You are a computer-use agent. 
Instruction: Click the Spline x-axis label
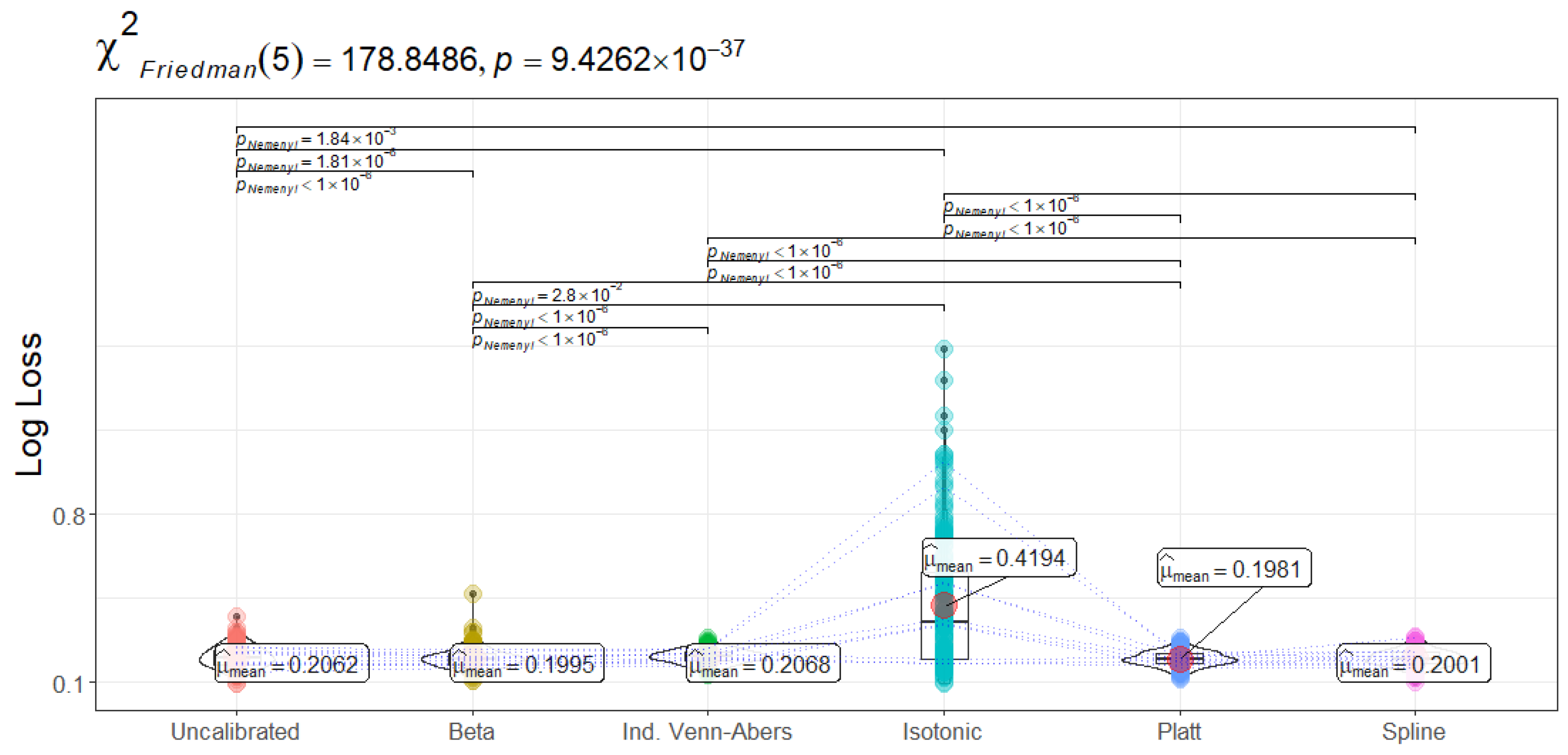click(1413, 731)
